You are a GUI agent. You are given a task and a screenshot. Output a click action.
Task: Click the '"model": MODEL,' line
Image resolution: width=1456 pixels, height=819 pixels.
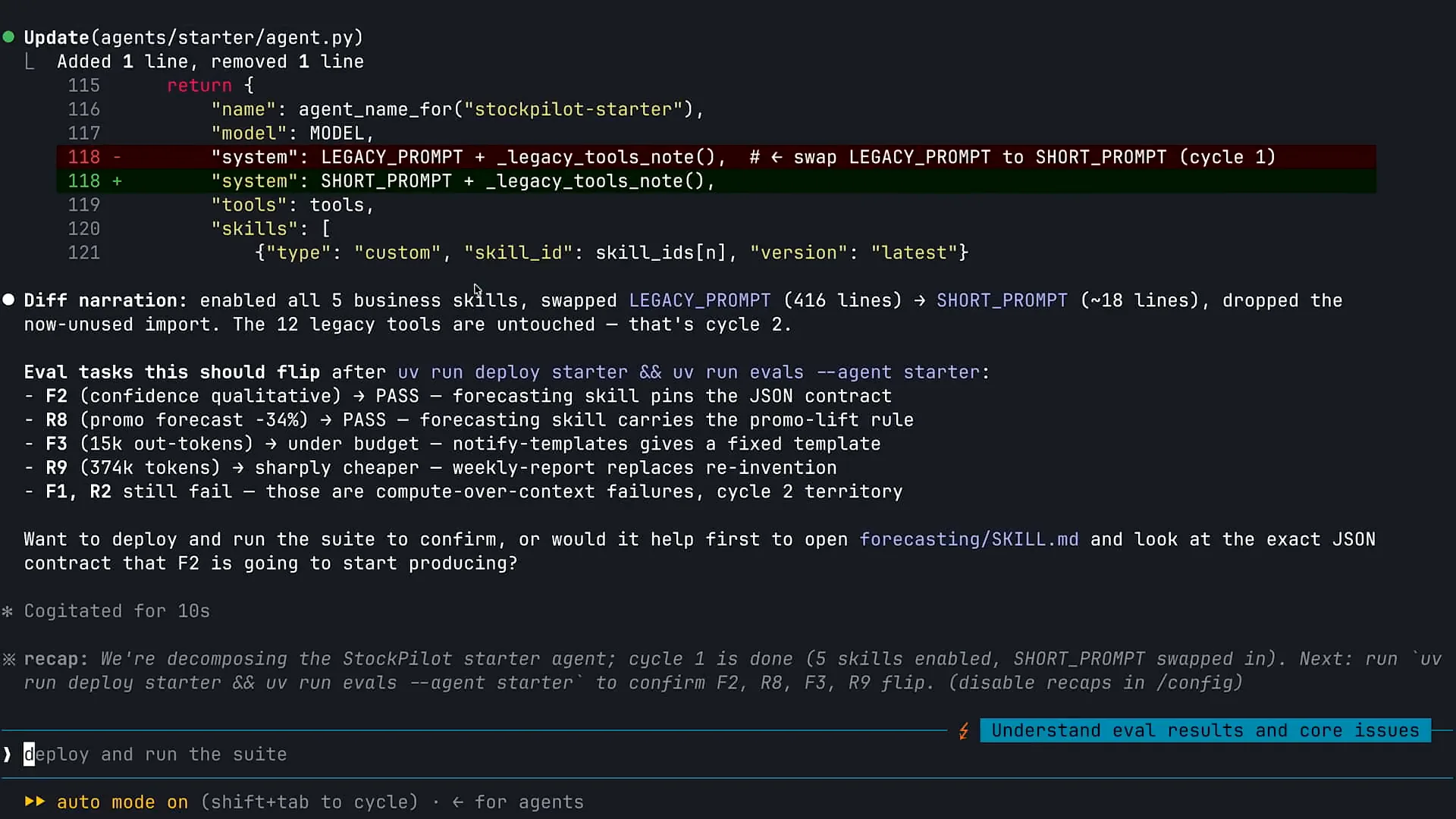click(292, 133)
